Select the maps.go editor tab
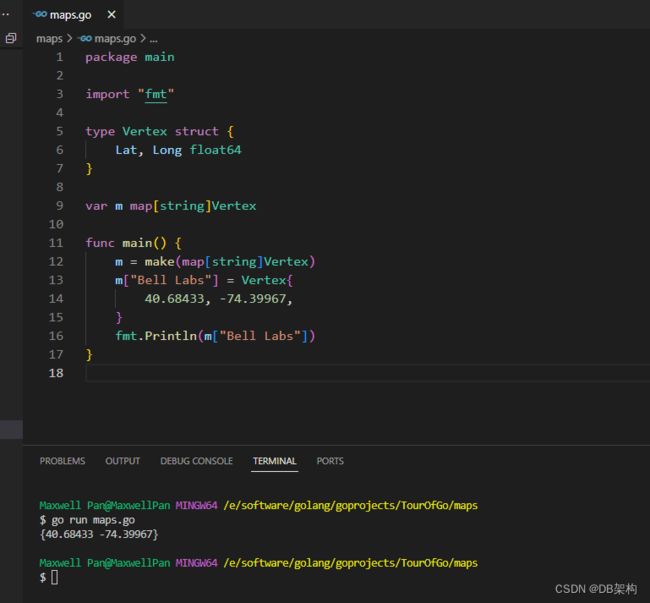This screenshot has height=603, width=650. 73,15
